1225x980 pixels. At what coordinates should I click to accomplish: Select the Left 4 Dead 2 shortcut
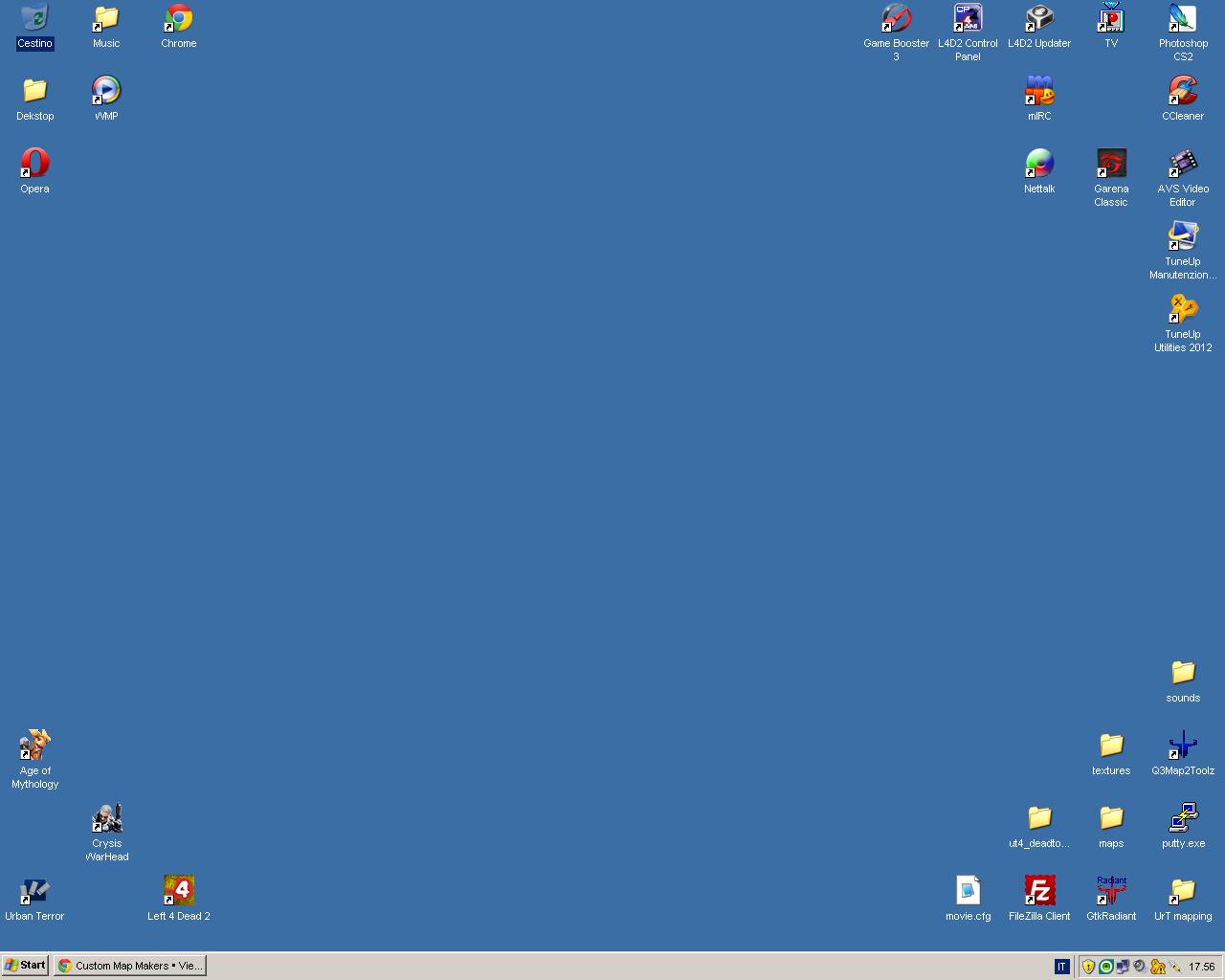pyautogui.click(x=178, y=891)
